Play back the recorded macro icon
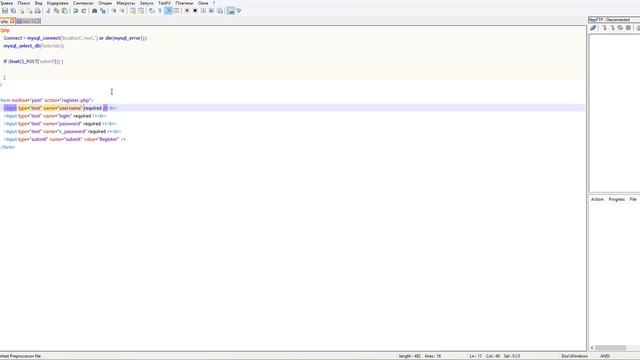The width and height of the screenshot is (640, 360). coord(204,11)
